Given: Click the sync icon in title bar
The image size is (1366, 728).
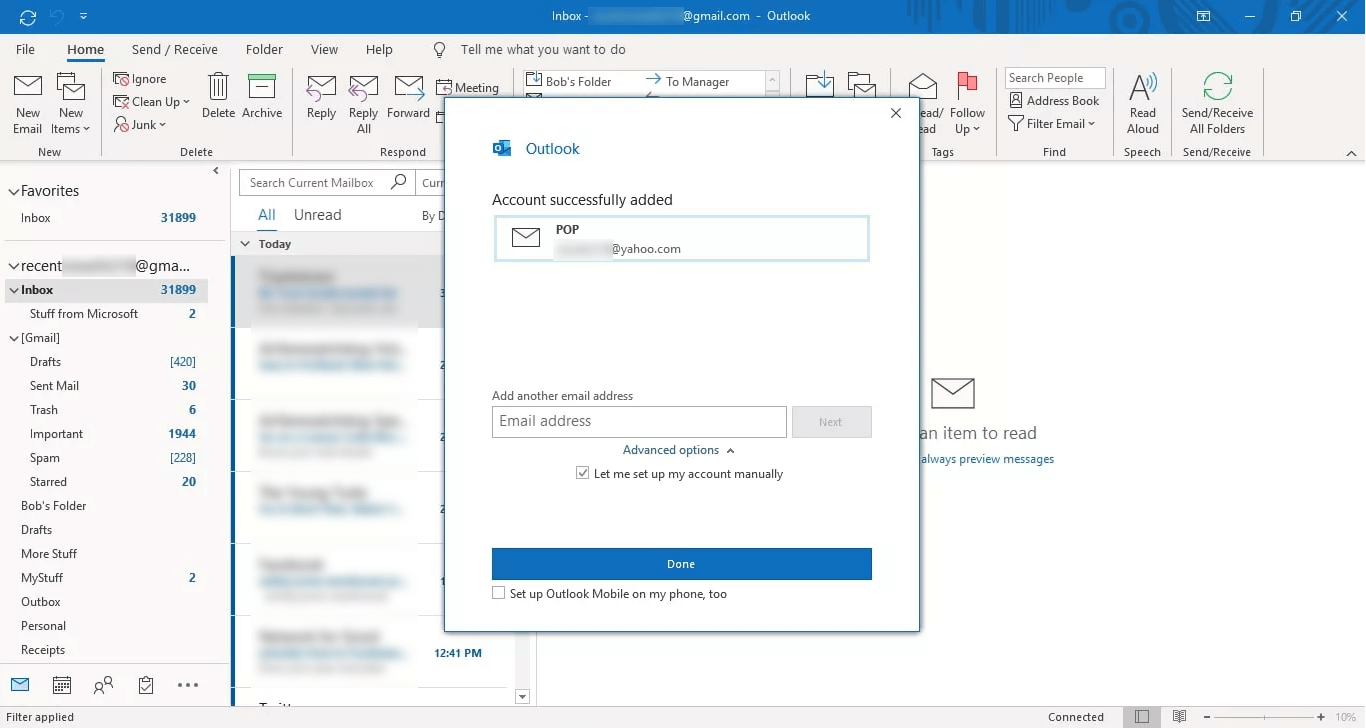Looking at the screenshot, I should [28, 16].
